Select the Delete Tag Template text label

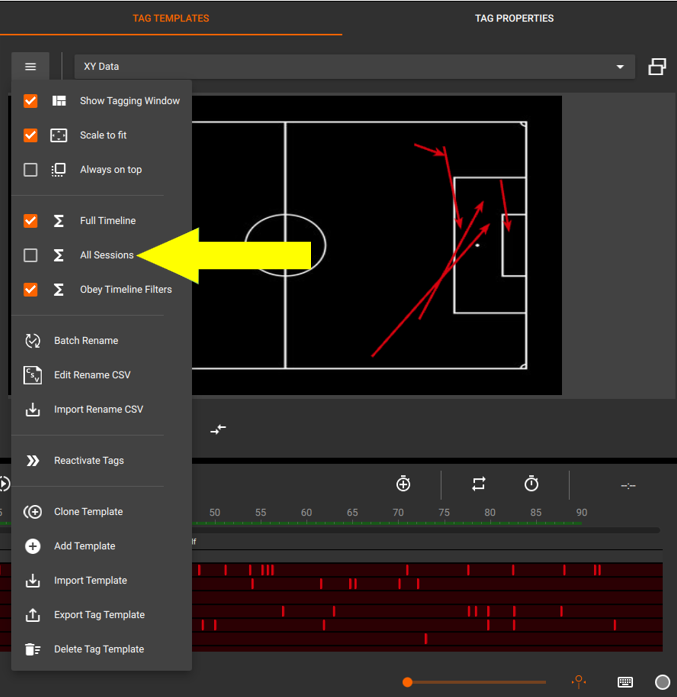pos(99,649)
